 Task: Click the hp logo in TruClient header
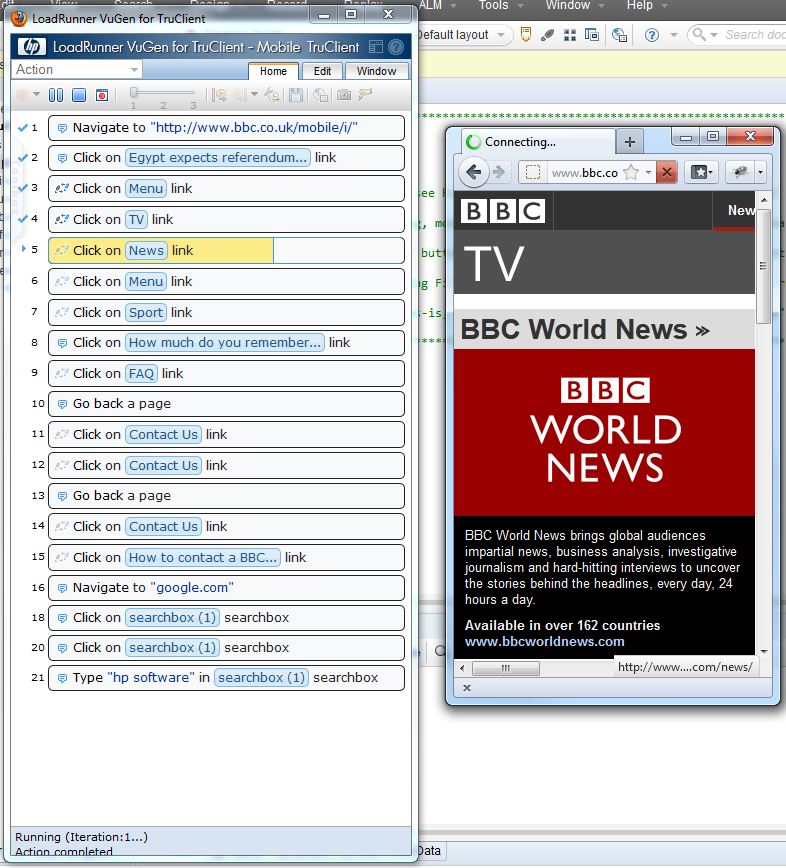32,47
